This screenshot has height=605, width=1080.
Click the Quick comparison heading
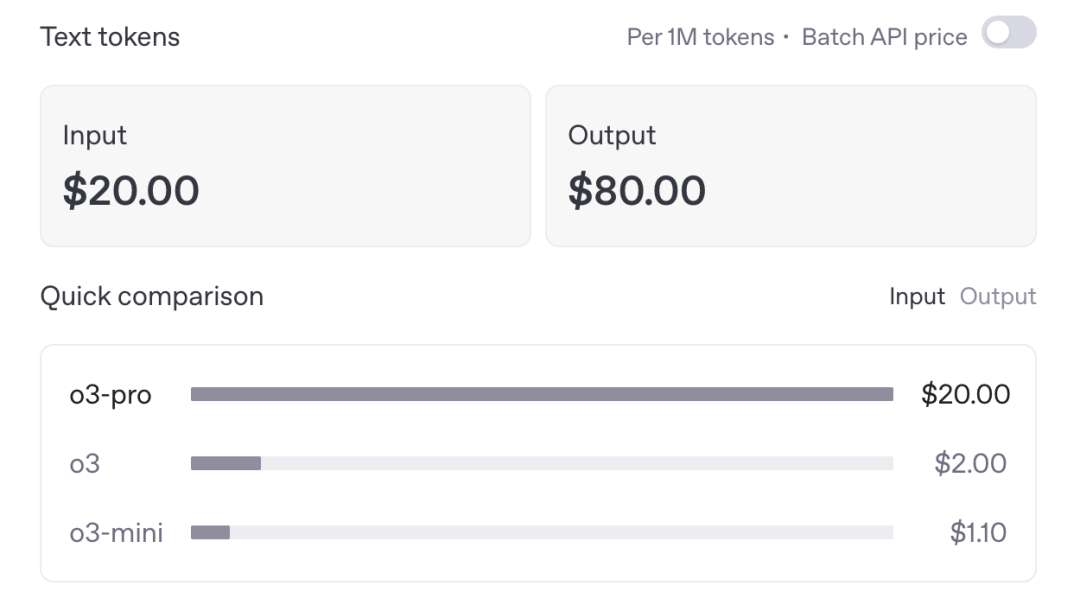pyautogui.click(x=152, y=297)
